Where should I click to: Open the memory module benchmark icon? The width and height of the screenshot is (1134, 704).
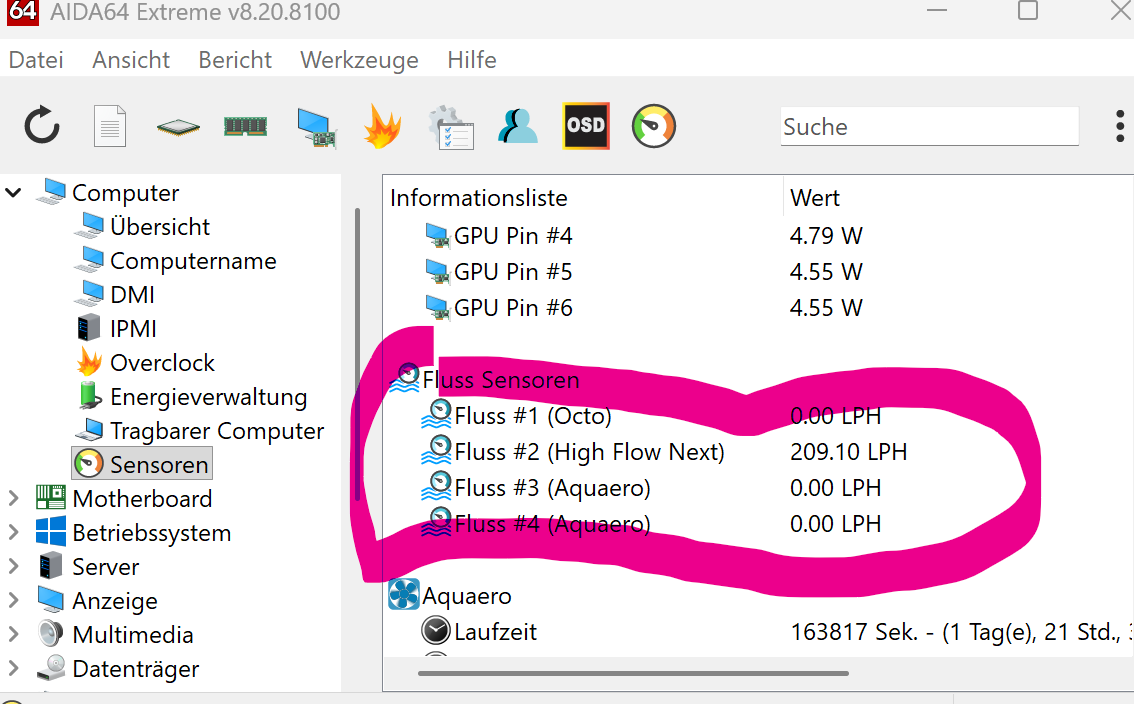pyautogui.click(x=245, y=126)
